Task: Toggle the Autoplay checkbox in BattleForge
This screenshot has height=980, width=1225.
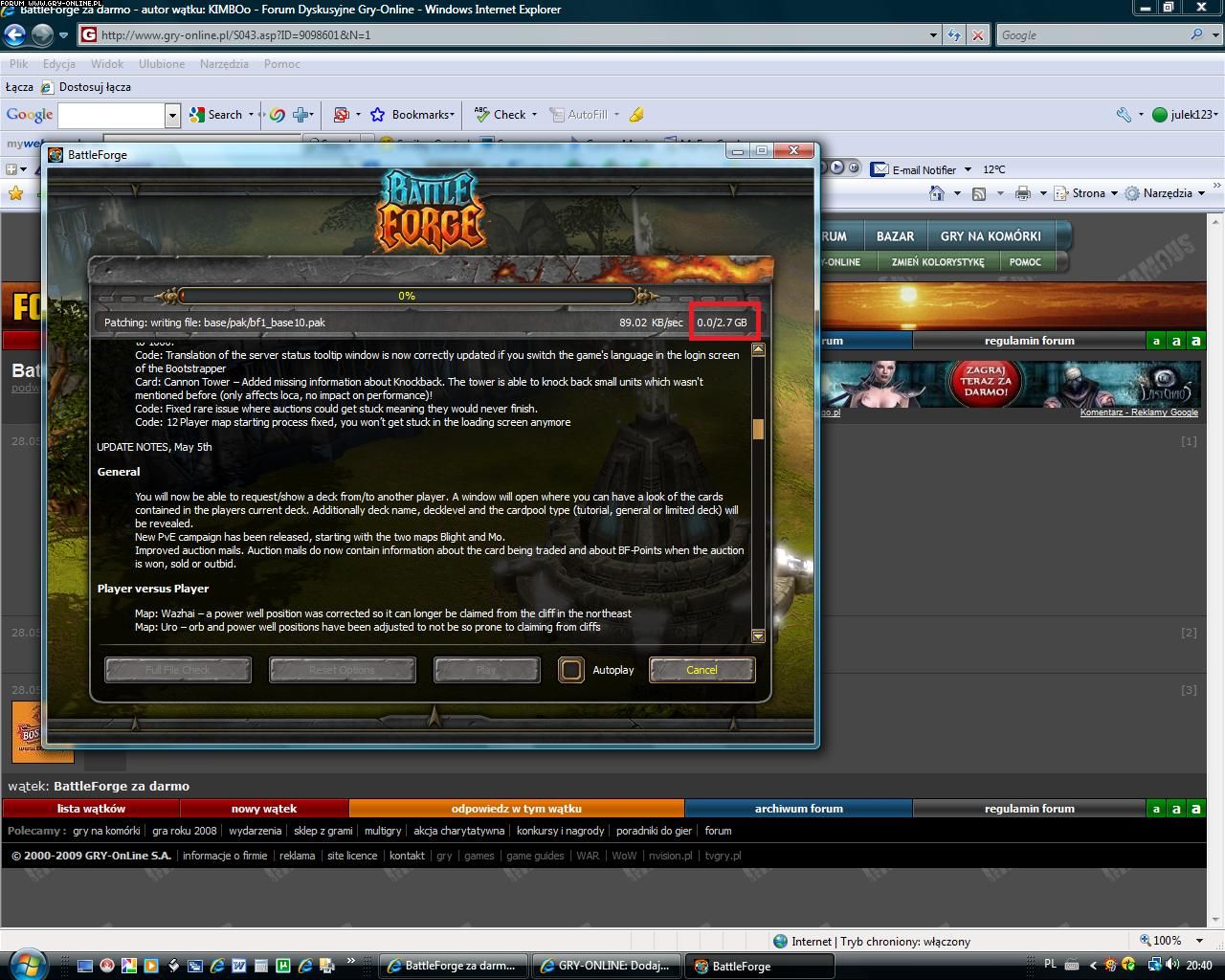Action: click(x=570, y=670)
